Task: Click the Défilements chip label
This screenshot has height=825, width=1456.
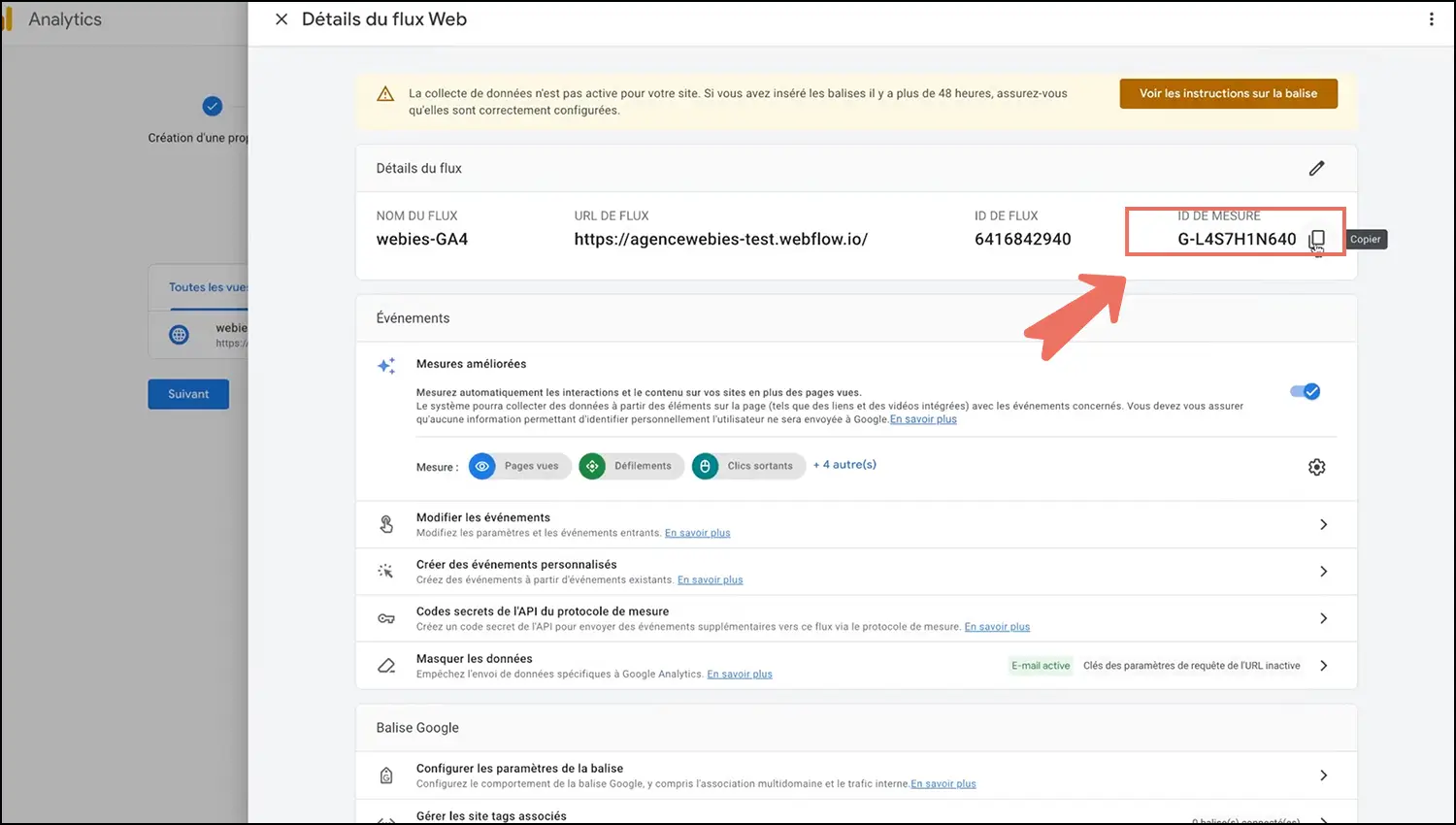Action: [x=643, y=466]
